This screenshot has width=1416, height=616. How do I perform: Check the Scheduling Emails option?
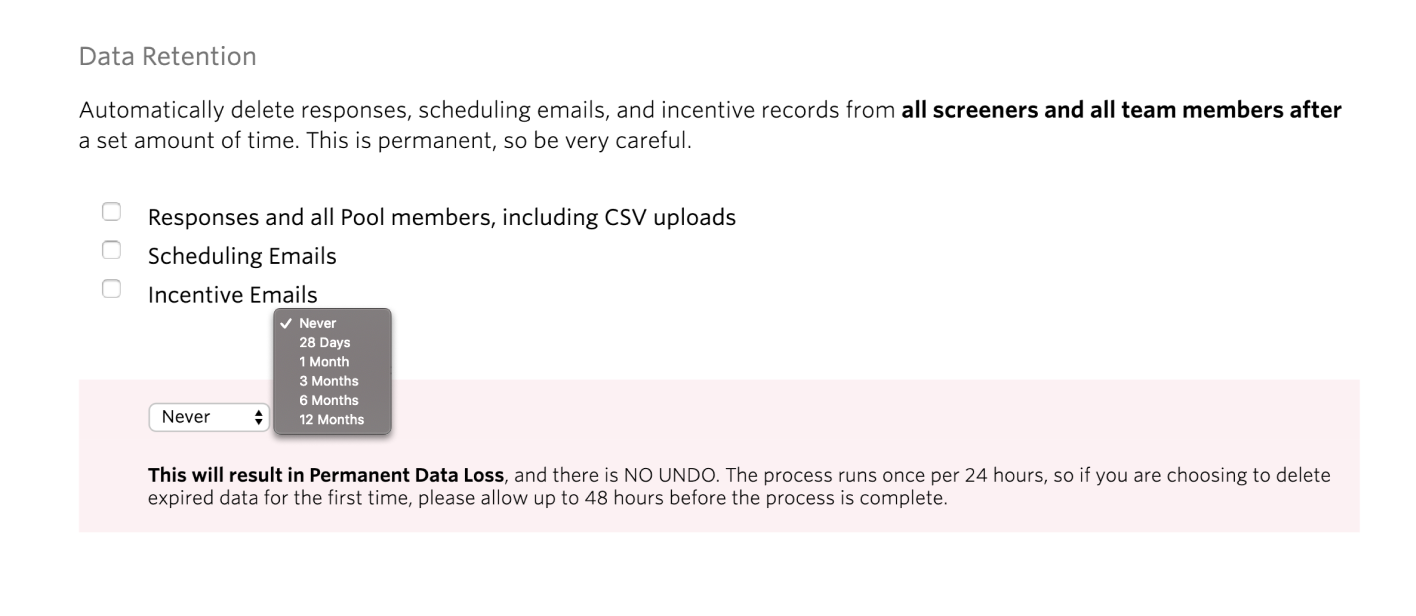tap(110, 248)
